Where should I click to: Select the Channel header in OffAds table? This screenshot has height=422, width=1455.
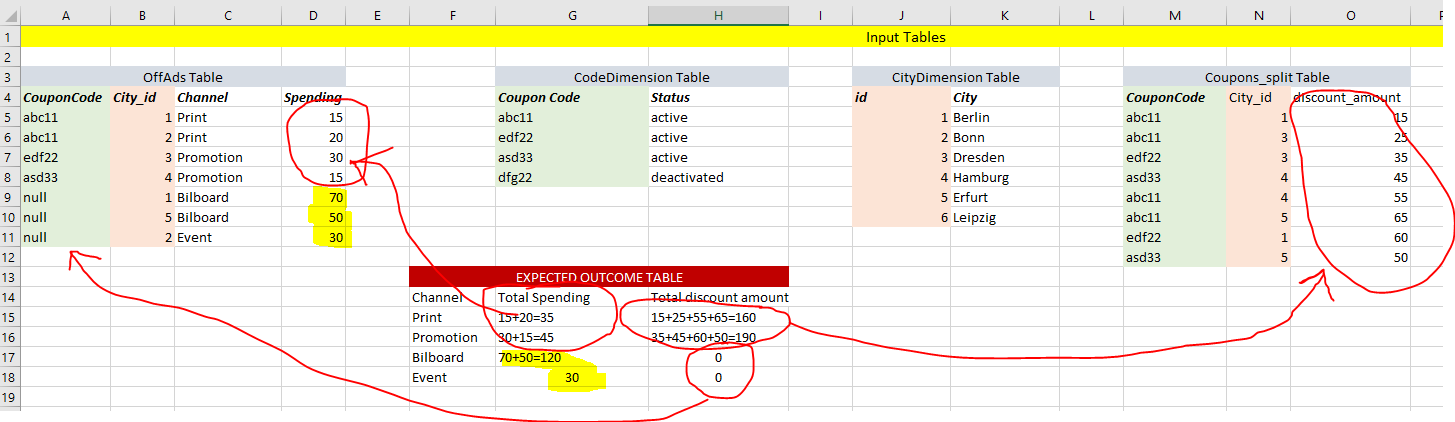[227, 97]
